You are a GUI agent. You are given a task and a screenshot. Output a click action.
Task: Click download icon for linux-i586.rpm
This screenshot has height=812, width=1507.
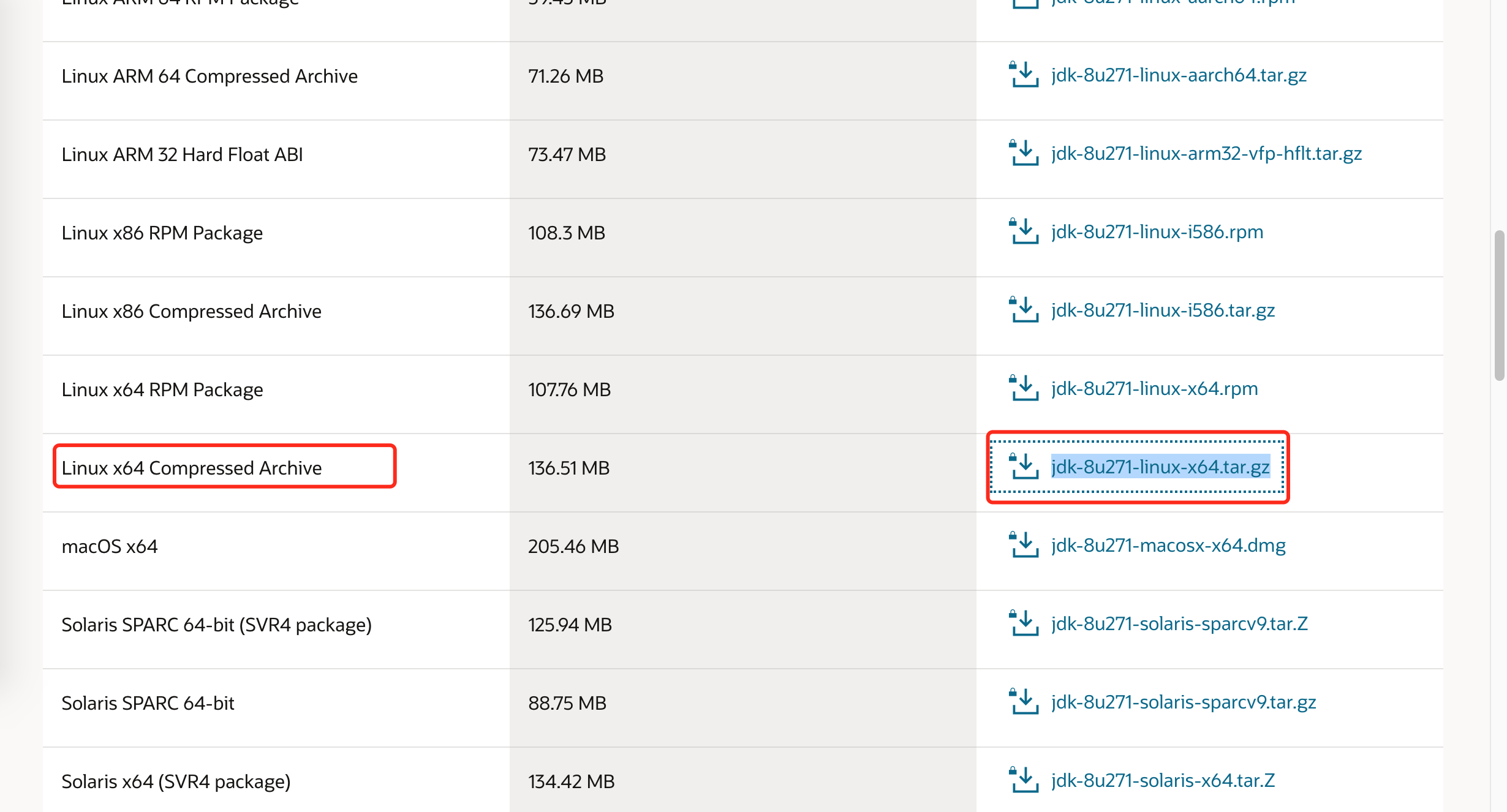pyautogui.click(x=1023, y=231)
